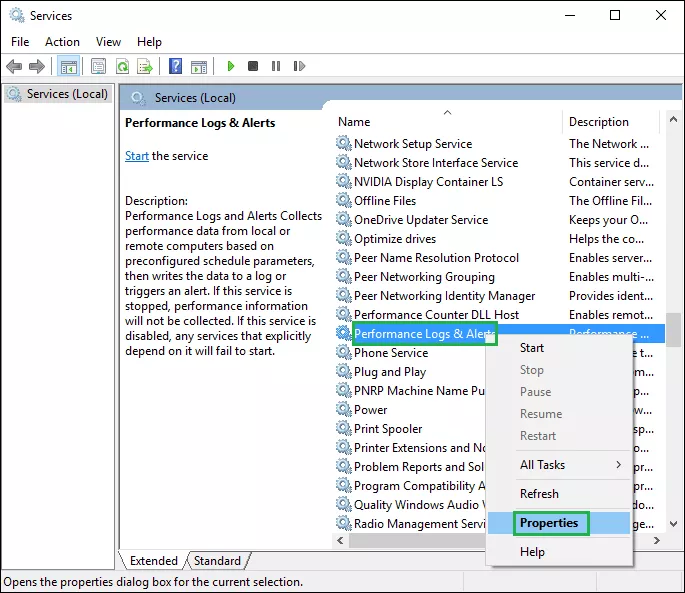
Task: Select Network Store Interface Service row
Action: (x=499, y=163)
